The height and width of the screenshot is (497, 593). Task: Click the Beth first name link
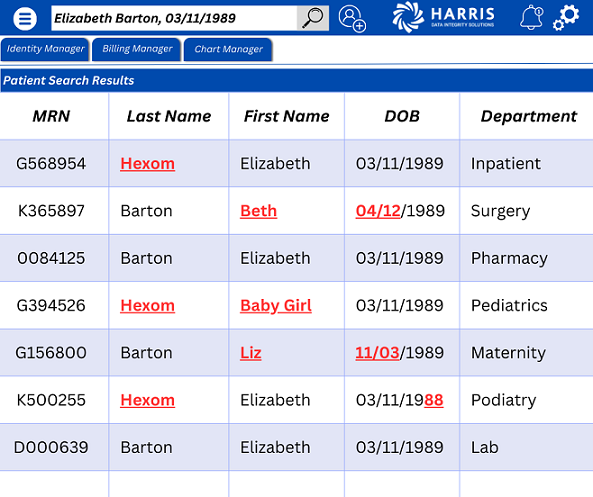click(259, 211)
